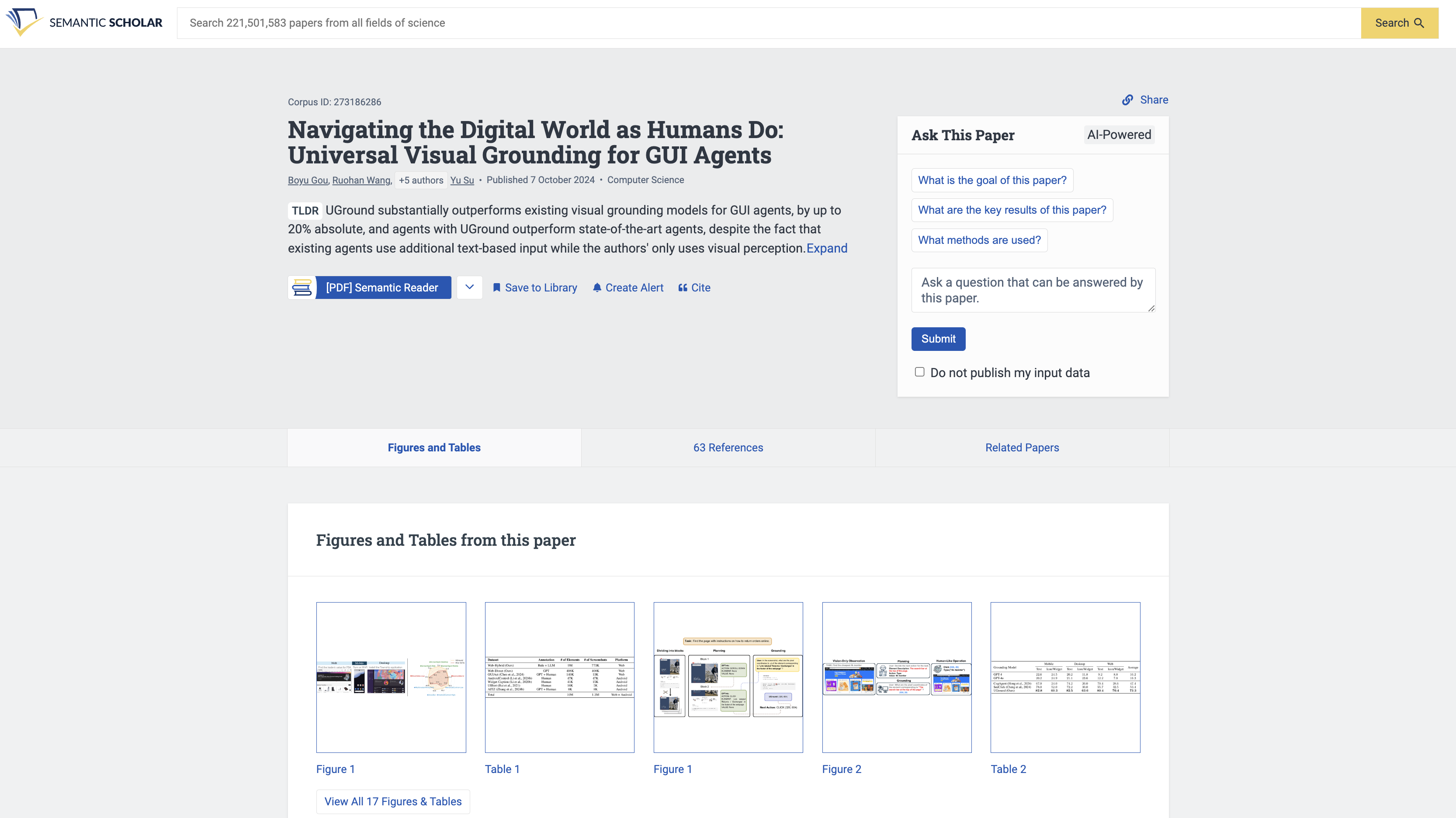Expand the '+5 authors' list
Viewport: 1456px width, 818px height.
click(420, 180)
